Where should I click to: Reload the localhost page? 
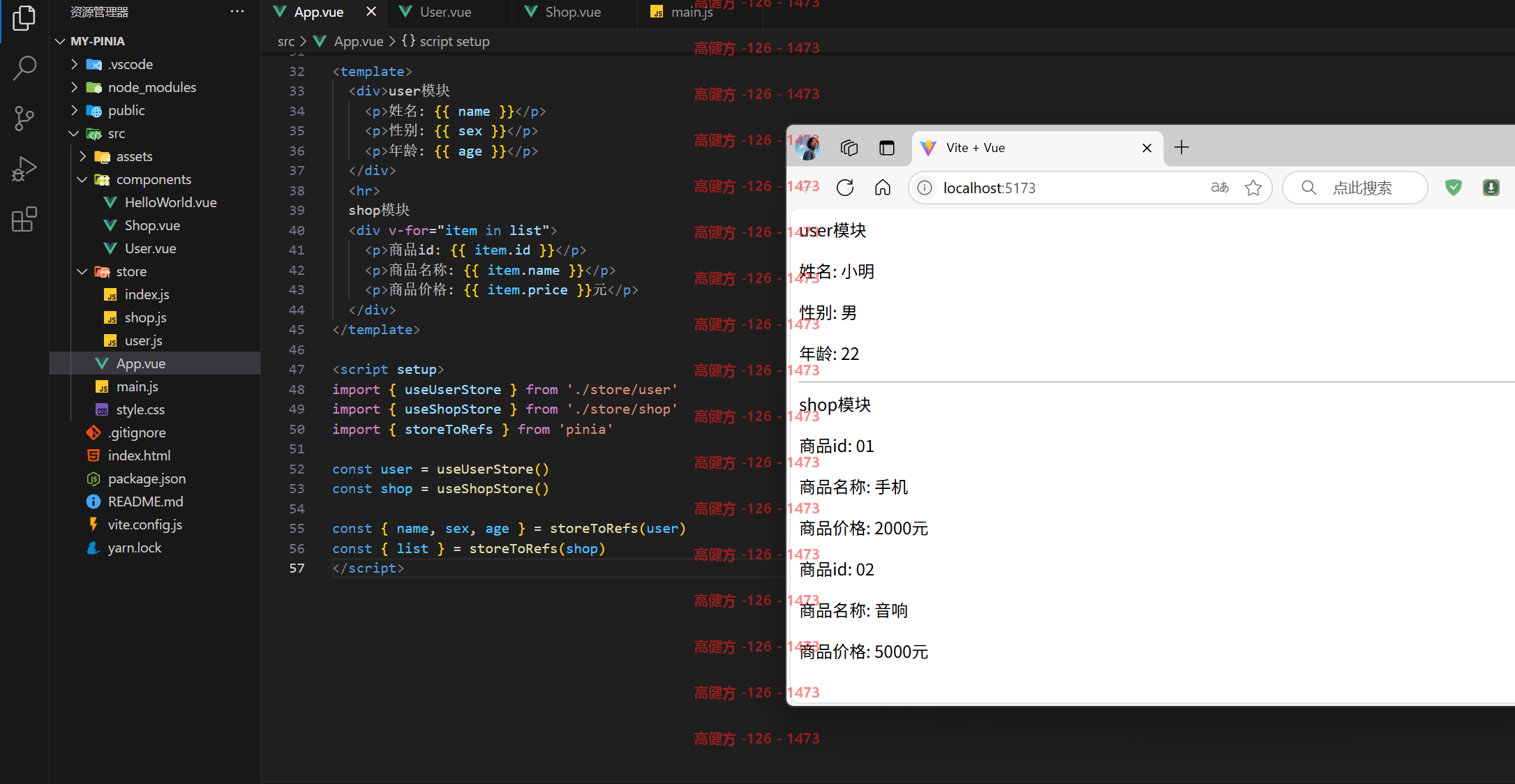[x=845, y=188]
